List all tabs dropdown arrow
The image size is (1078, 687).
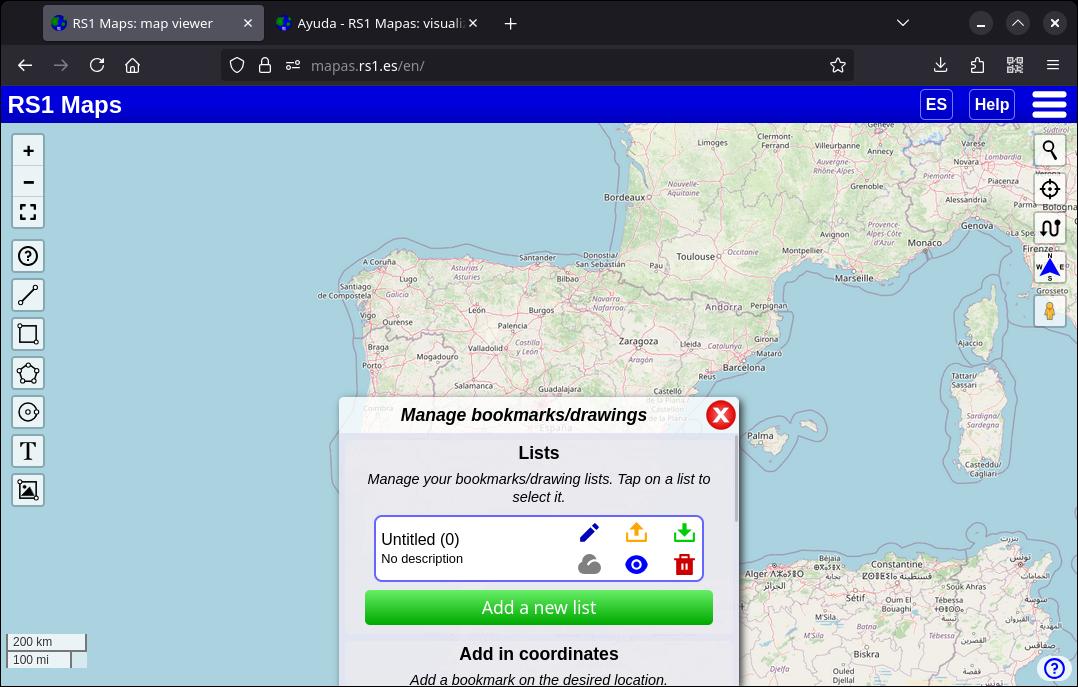(x=903, y=23)
